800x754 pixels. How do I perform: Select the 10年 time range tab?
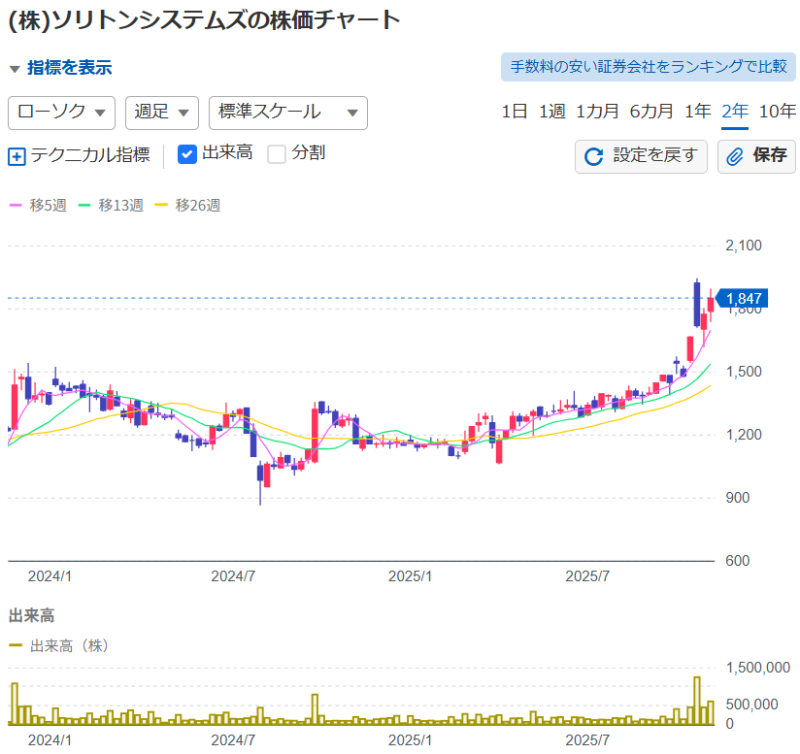point(777,111)
